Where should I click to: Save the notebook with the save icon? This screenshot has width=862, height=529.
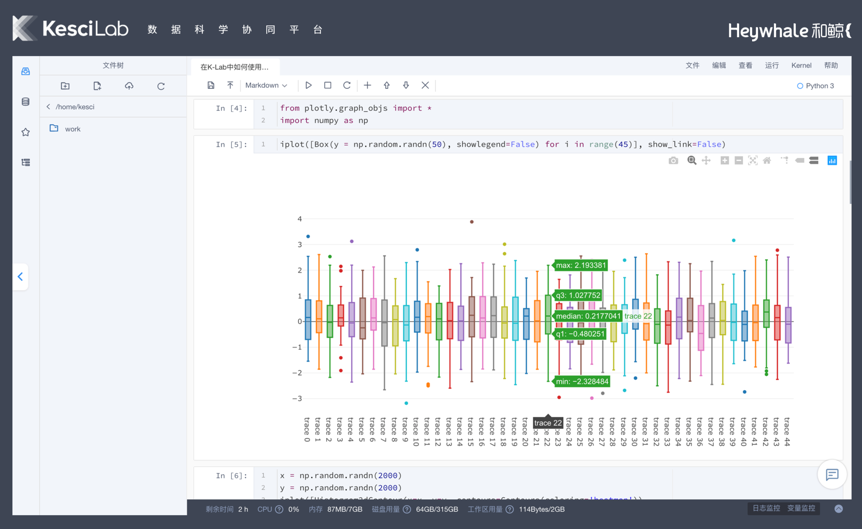211,85
